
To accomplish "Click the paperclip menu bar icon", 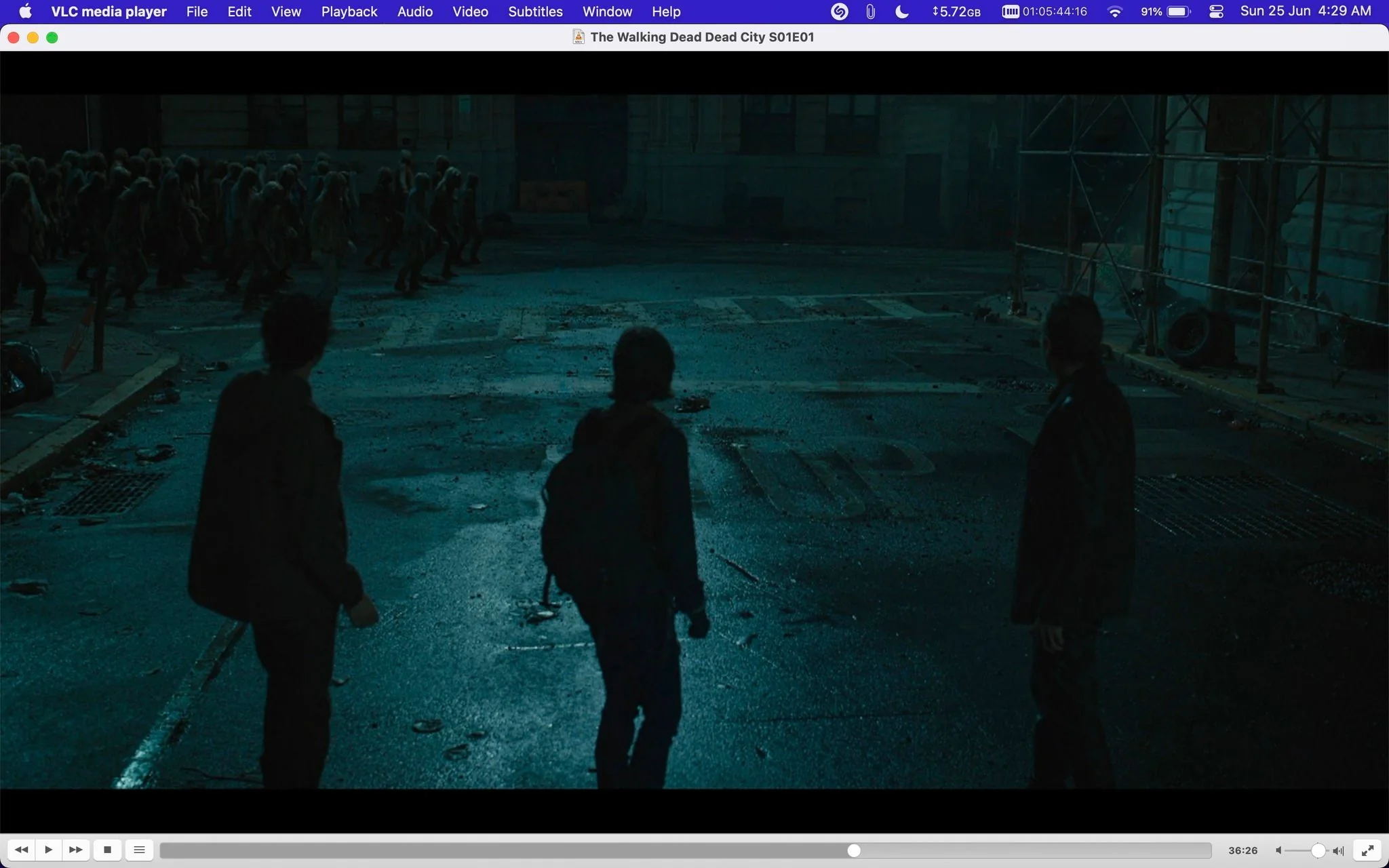I will click(x=870, y=12).
